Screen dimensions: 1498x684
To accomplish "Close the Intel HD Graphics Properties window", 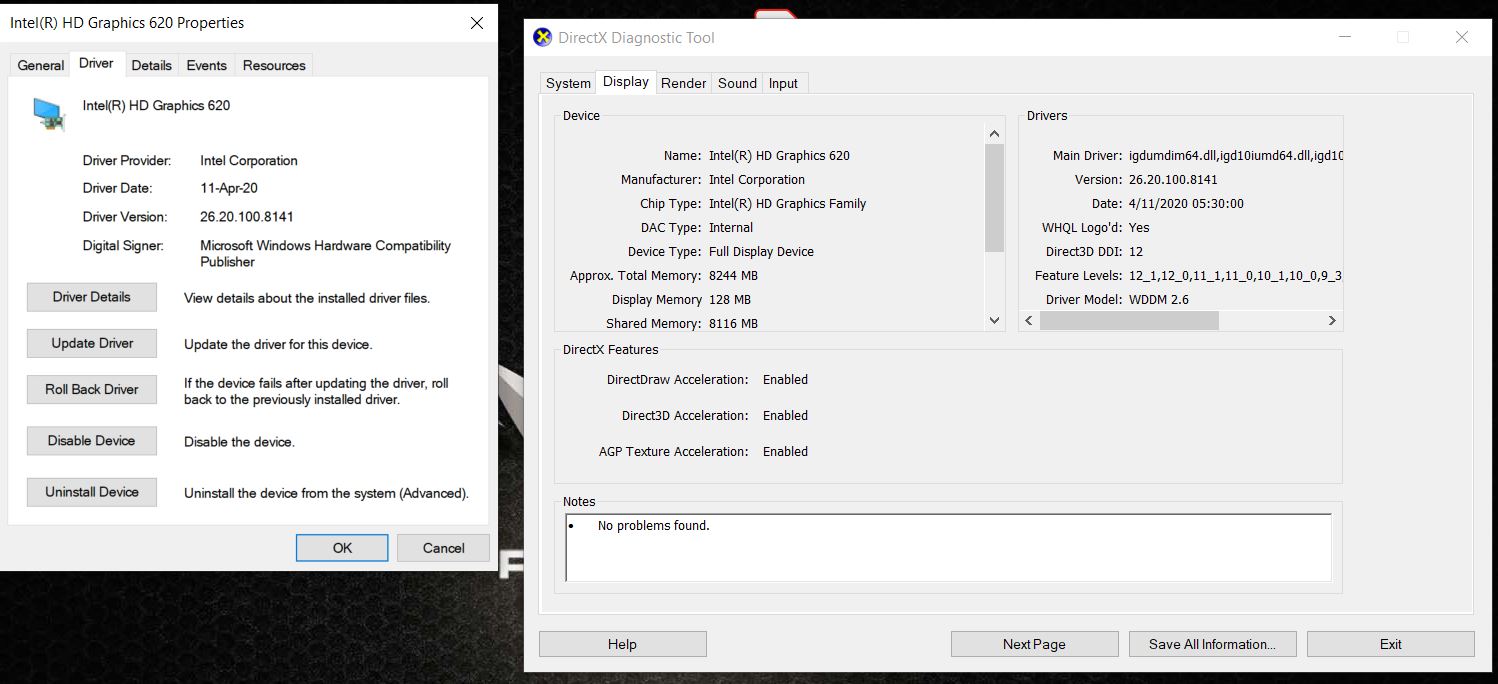I will (477, 23).
